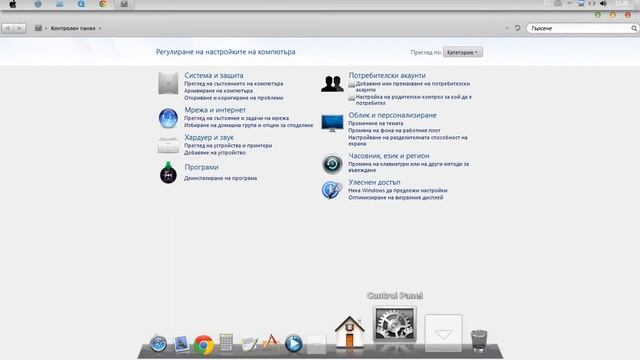Click Добавяне на устройство link
Screen dimensions: 640x360
pos(215,153)
